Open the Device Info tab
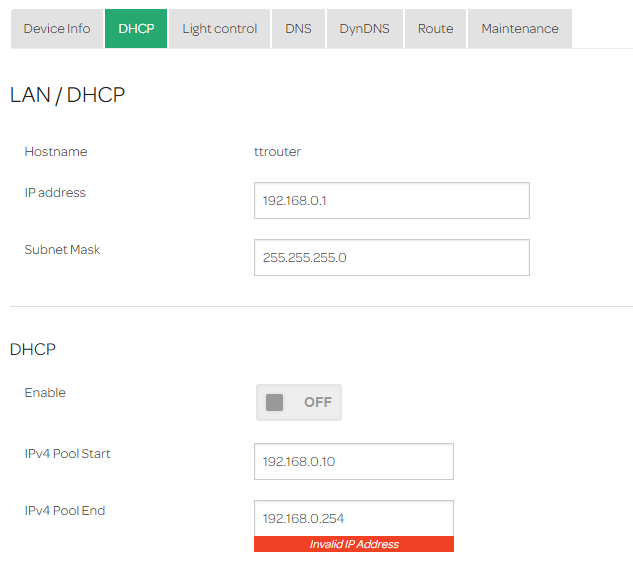This screenshot has height=577, width=633. 57,29
